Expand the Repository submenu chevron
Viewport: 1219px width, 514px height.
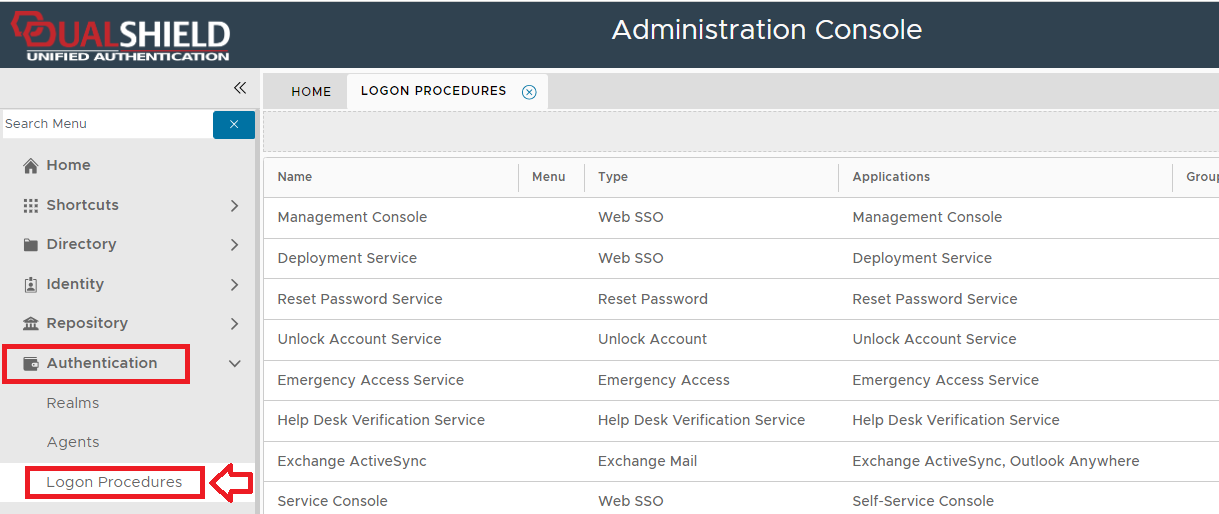pos(235,324)
